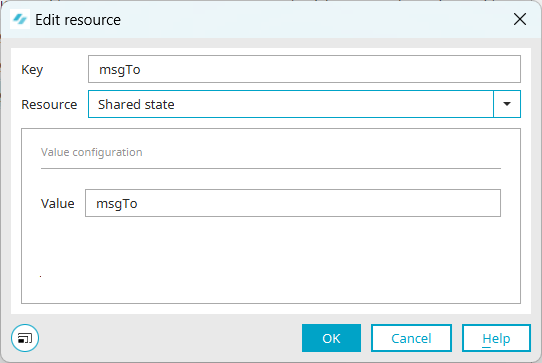Click the Value input field
The image size is (542, 363).
coord(293,203)
